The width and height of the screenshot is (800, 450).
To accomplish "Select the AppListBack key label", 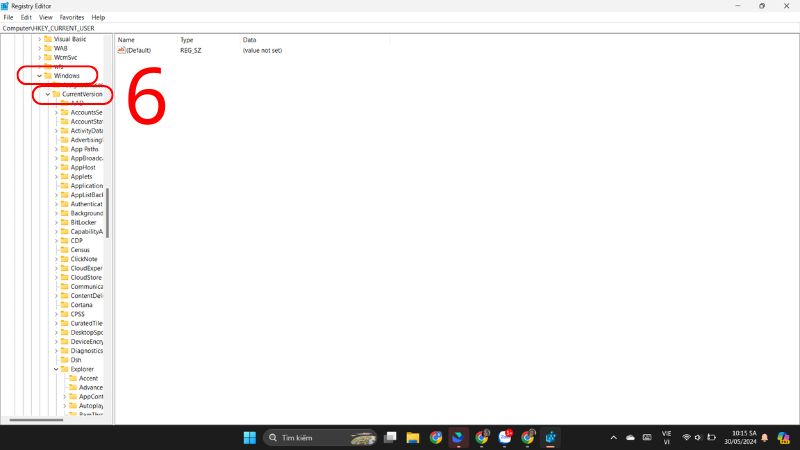I will pos(87,195).
